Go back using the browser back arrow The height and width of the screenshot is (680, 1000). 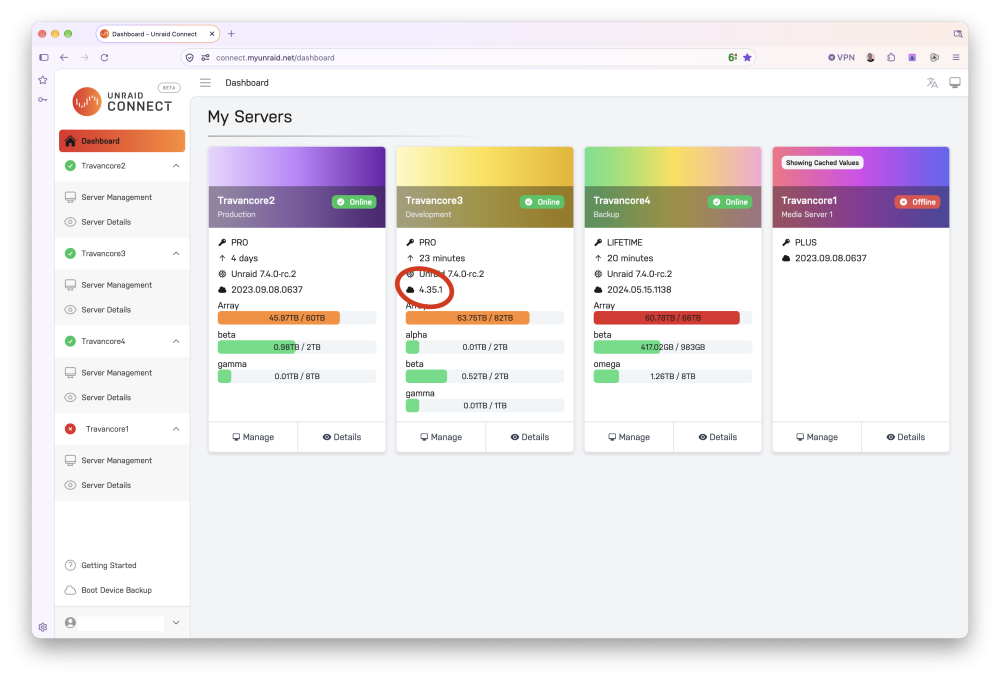[64, 57]
